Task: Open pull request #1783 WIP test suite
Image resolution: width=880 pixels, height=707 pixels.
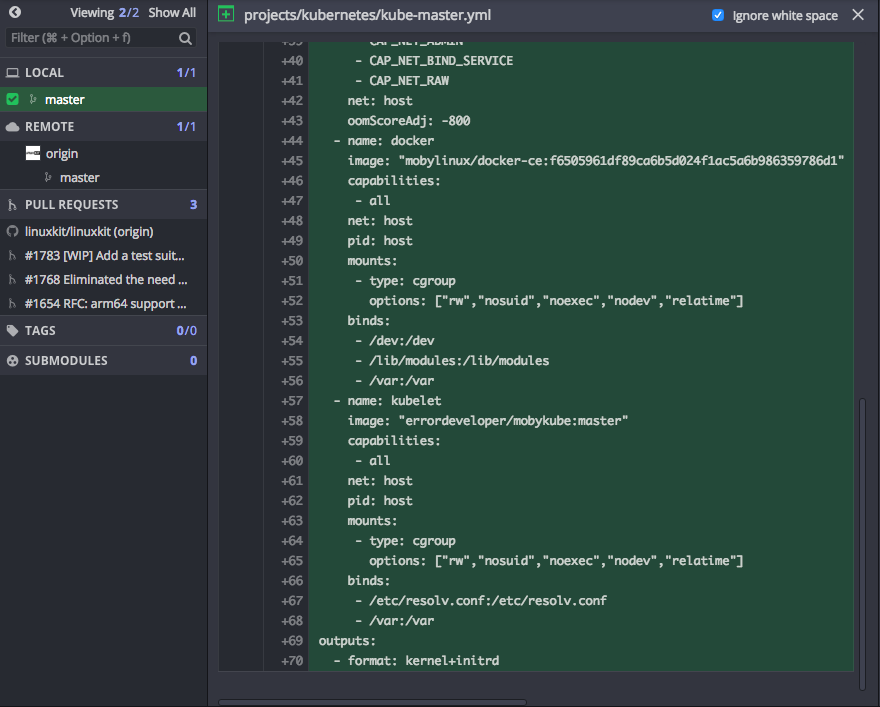Action: click(x=104, y=256)
